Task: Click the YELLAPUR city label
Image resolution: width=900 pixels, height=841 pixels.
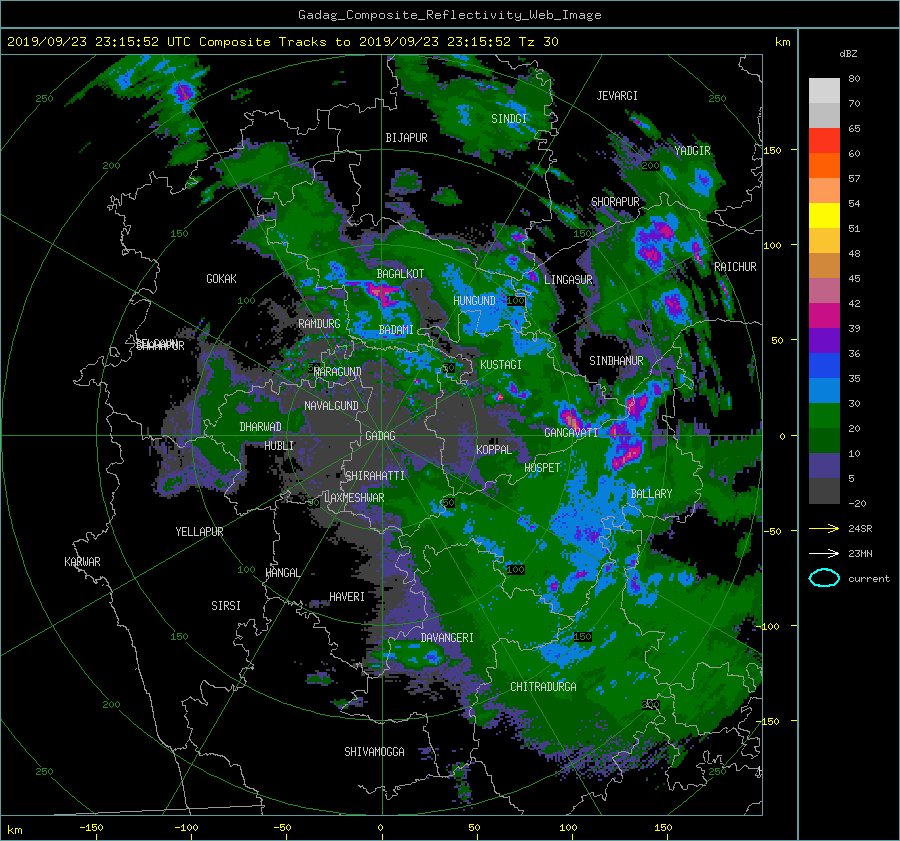Action: pyautogui.click(x=199, y=532)
